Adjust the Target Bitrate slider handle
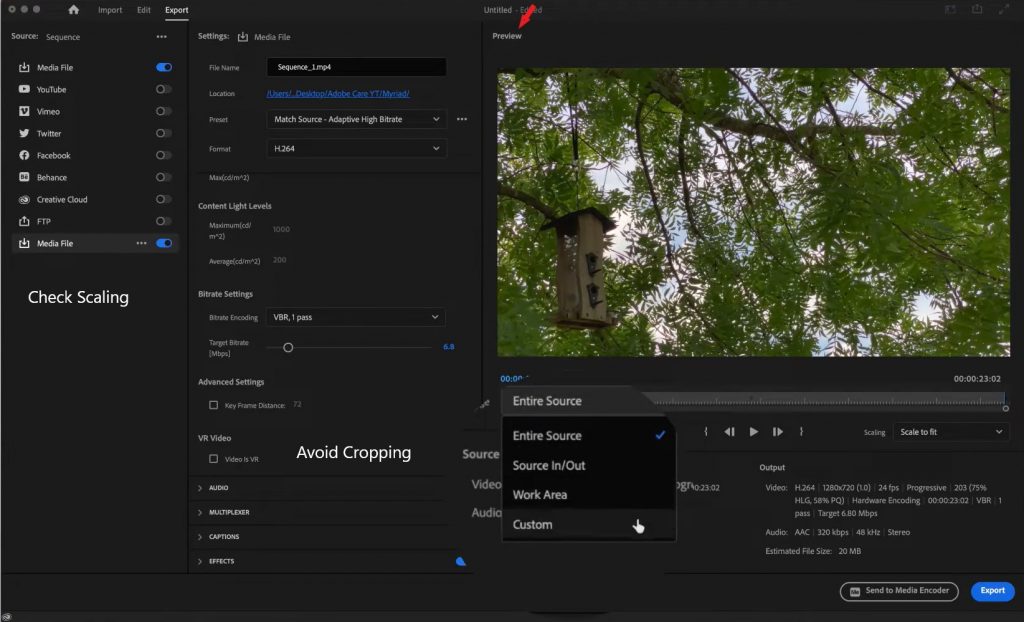This screenshot has width=1024, height=622. tap(288, 348)
